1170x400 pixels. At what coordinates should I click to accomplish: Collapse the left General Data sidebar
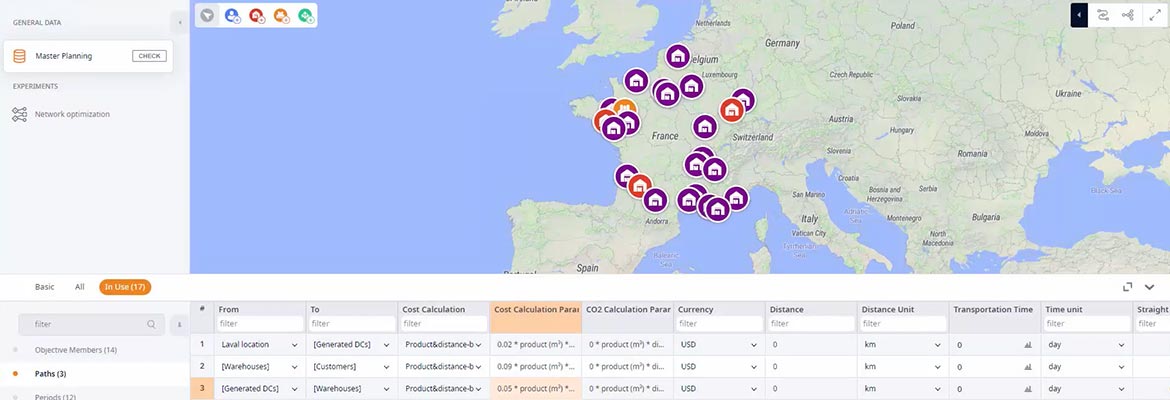click(x=179, y=22)
